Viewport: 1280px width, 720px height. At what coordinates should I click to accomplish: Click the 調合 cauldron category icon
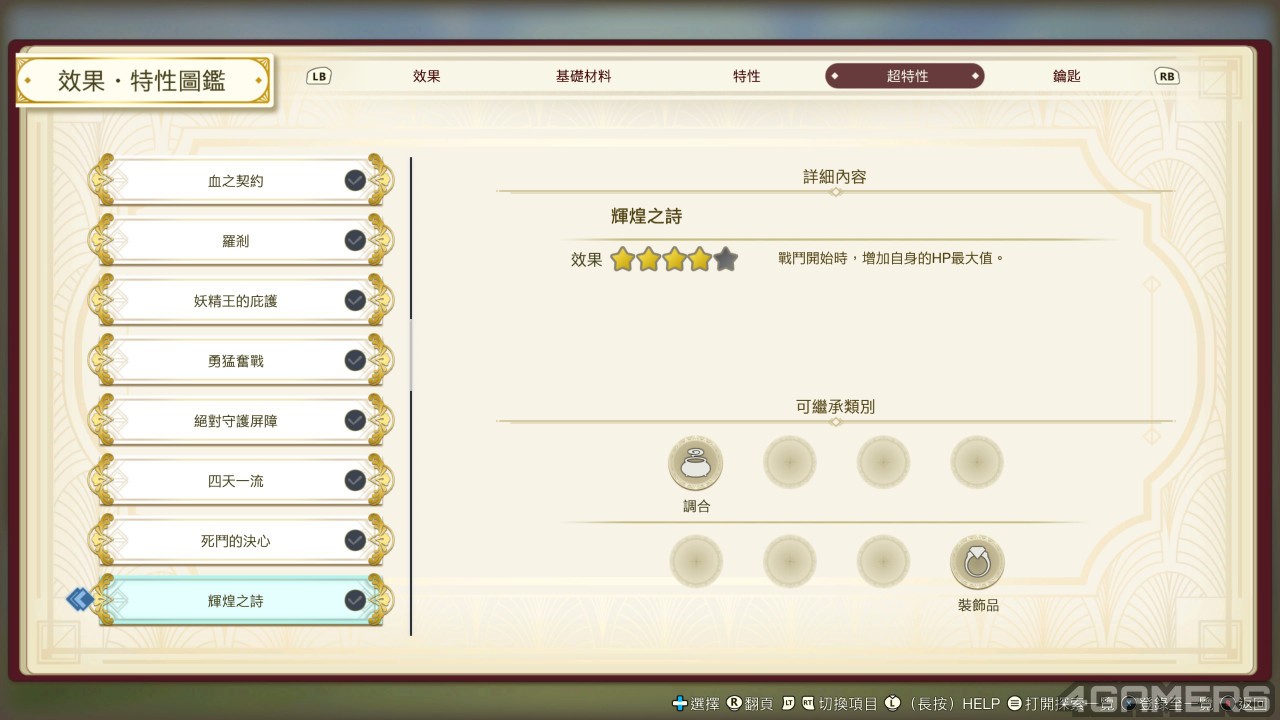(x=695, y=463)
